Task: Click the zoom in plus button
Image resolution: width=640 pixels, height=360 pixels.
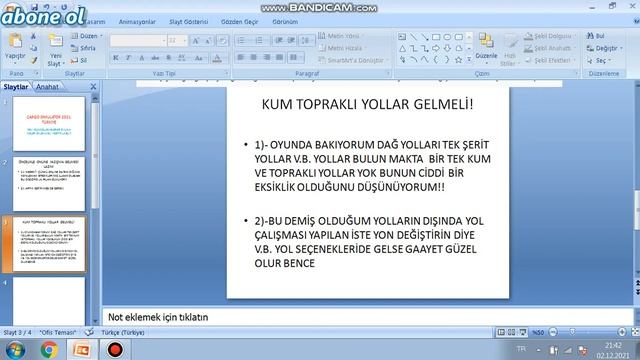Action: coord(622,332)
